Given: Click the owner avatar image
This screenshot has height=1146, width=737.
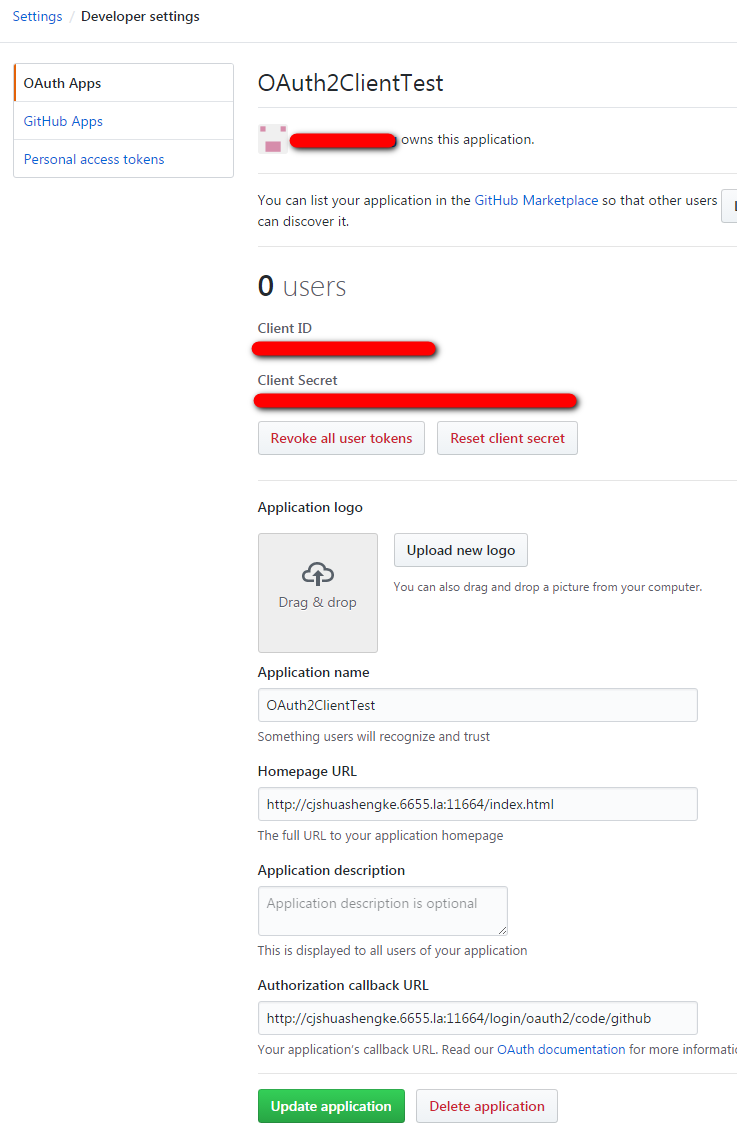Looking at the screenshot, I should click(272, 139).
